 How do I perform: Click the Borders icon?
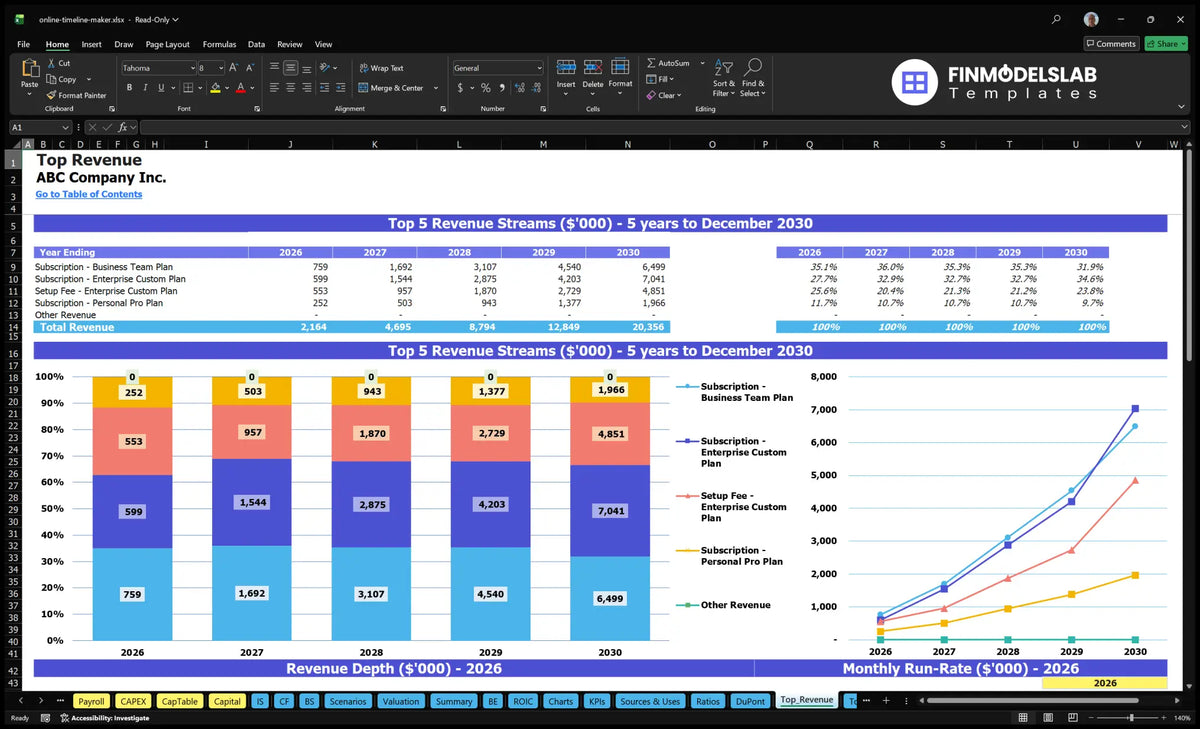pos(186,88)
